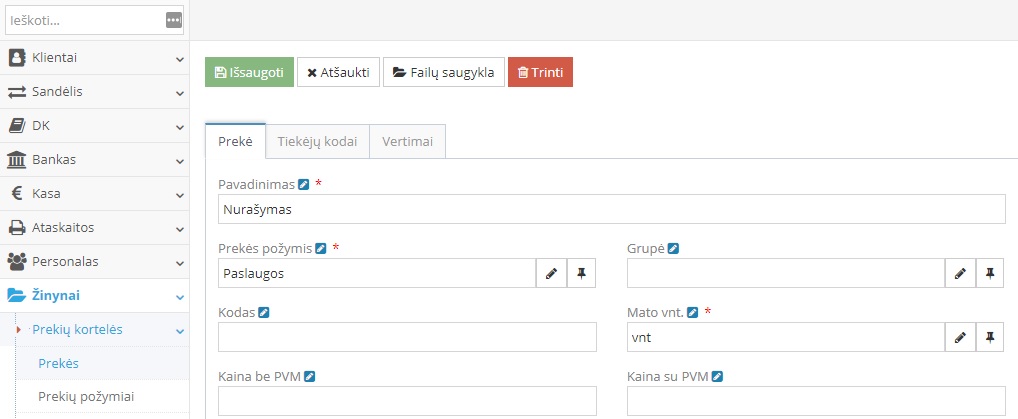Focus the Kaina be PVM input field
Image resolution: width=1018 pixels, height=419 pixels.
click(407, 401)
